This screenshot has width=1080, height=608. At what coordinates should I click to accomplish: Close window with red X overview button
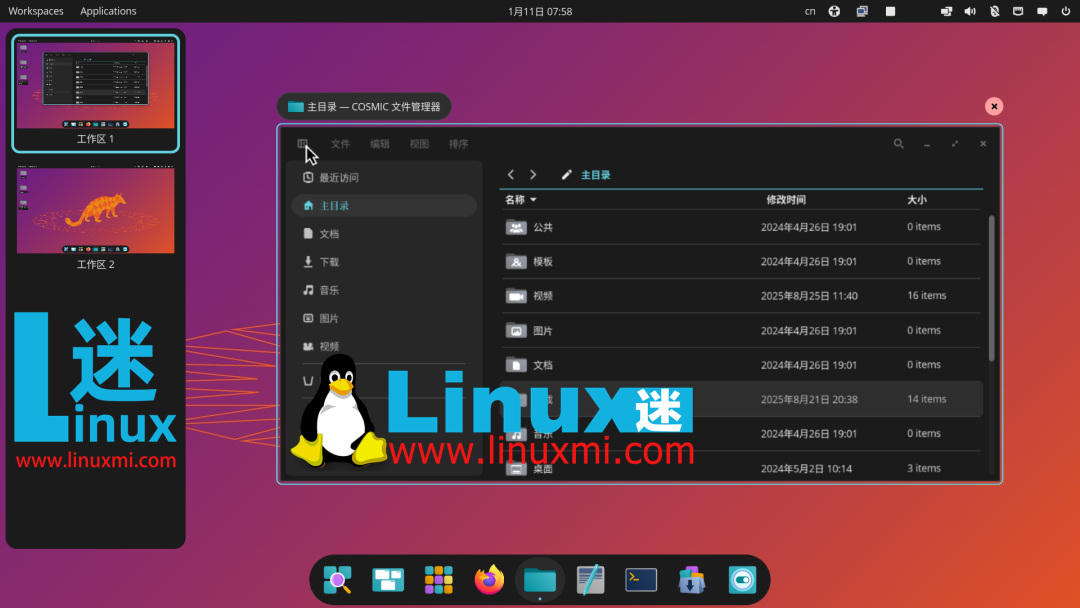point(994,106)
